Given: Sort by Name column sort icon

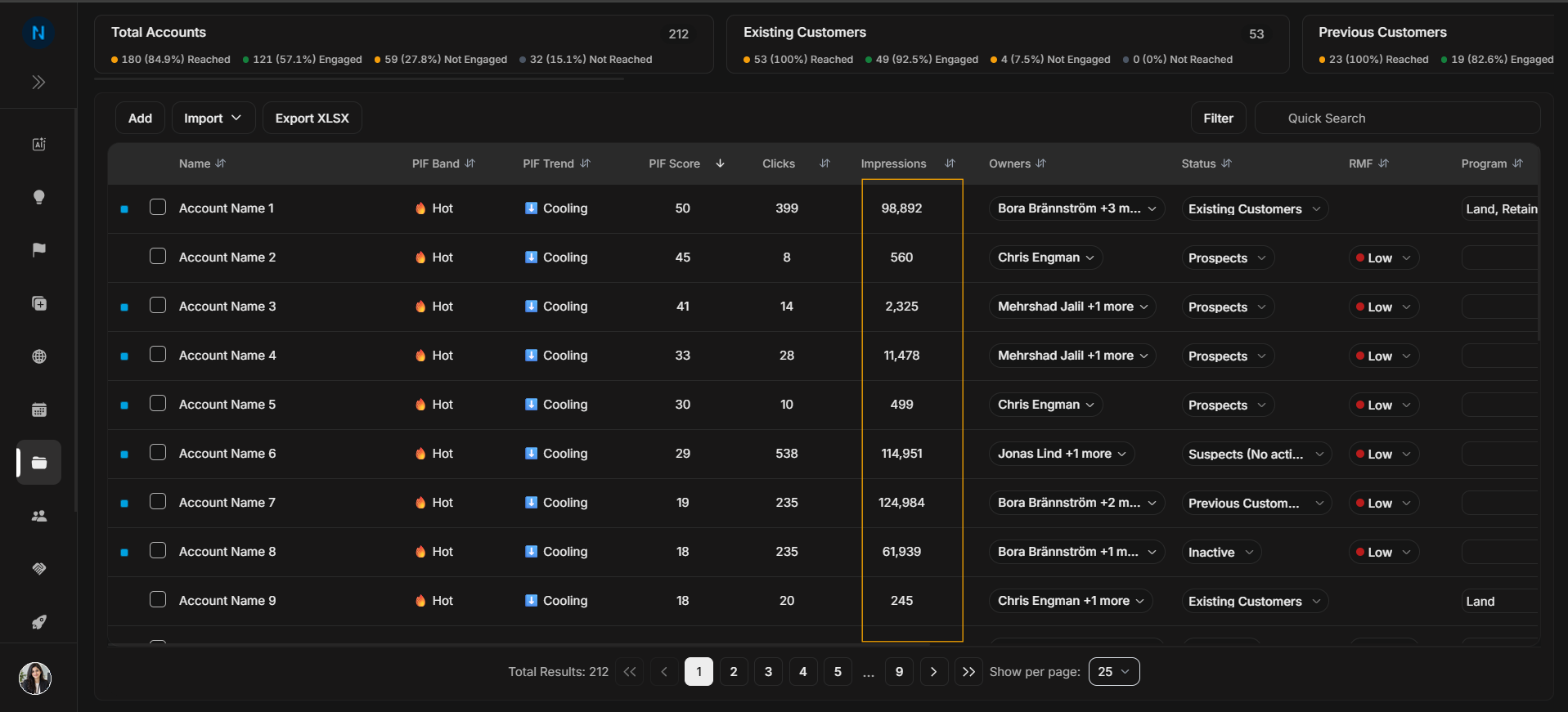Looking at the screenshot, I should coord(221,163).
